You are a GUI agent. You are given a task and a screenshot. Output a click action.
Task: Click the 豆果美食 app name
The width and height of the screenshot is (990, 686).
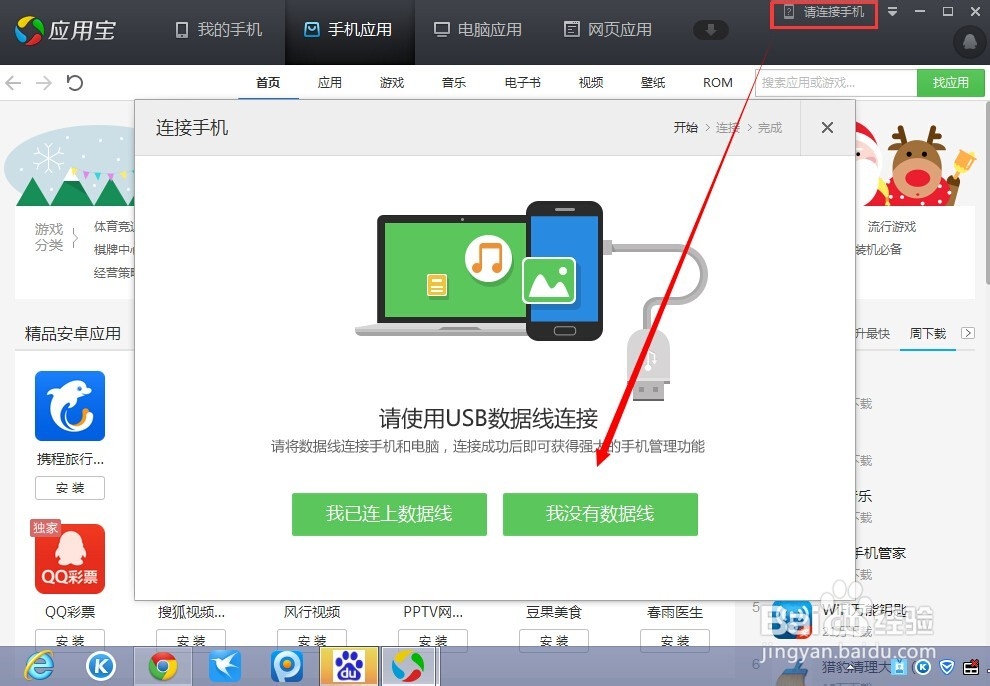(554, 612)
